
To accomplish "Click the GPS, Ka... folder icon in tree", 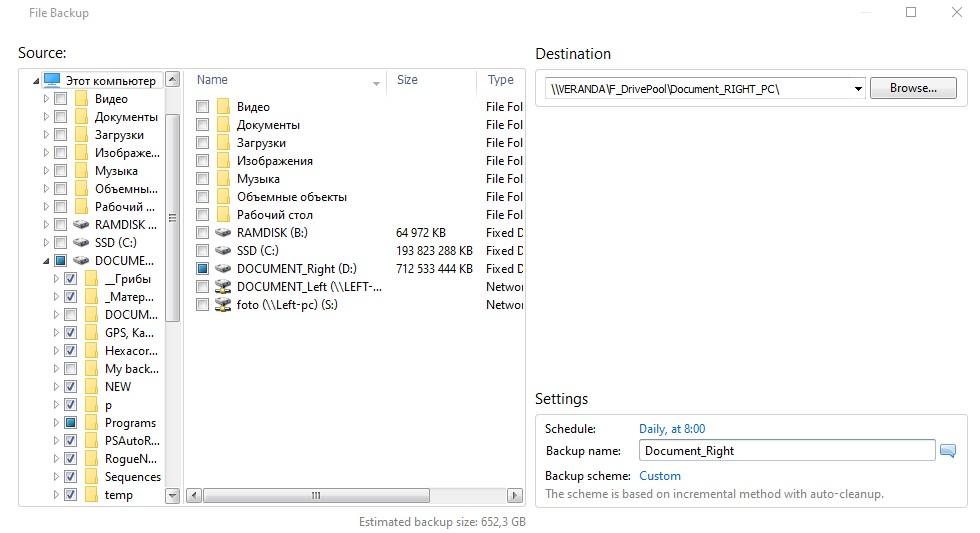I will pyautogui.click(x=91, y=332).
